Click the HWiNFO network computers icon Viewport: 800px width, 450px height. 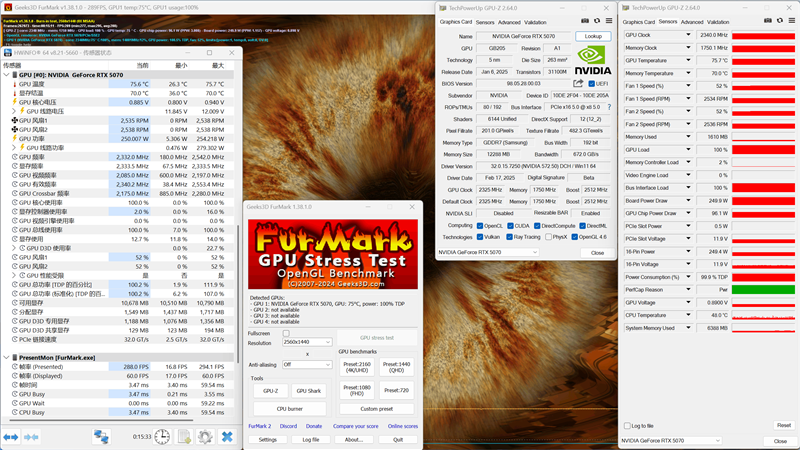(x=101, y=437)
